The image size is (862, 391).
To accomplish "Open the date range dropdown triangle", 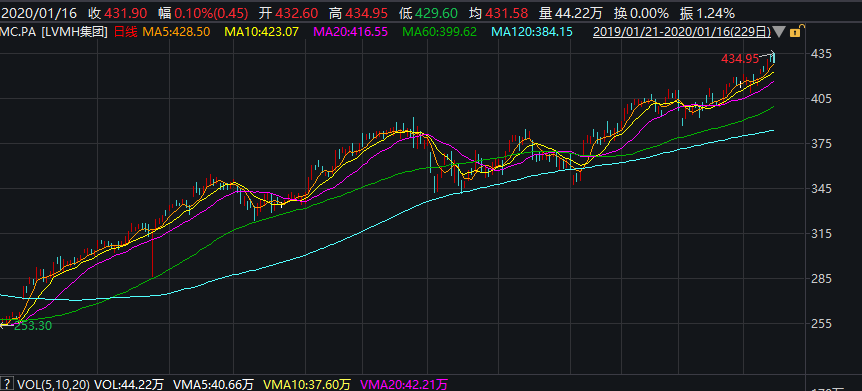I will click(779, 32).
